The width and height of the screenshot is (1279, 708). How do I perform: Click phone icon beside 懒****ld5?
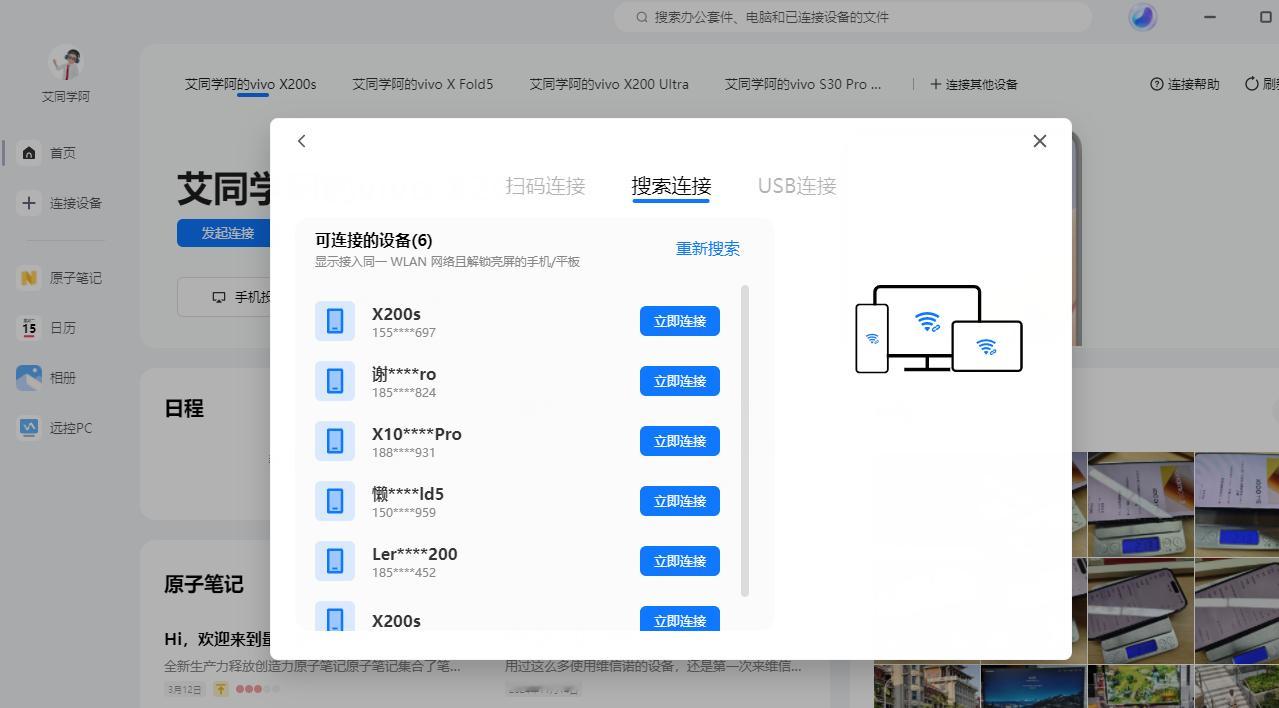click(335, 501)
